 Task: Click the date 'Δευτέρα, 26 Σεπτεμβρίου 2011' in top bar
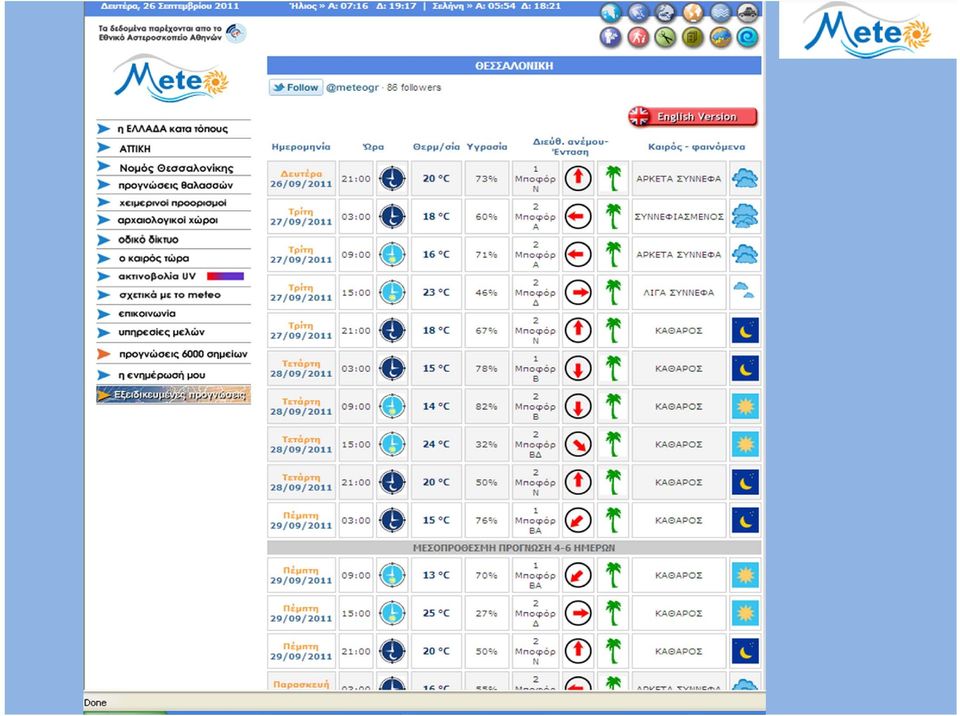pos(170,6)
